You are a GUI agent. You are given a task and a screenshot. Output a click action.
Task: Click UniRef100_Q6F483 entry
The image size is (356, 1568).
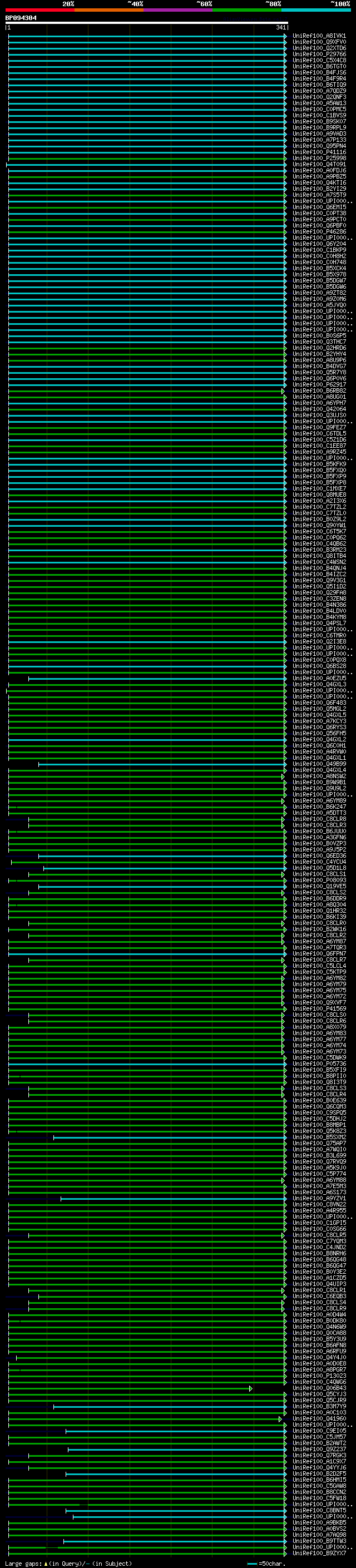319,703
